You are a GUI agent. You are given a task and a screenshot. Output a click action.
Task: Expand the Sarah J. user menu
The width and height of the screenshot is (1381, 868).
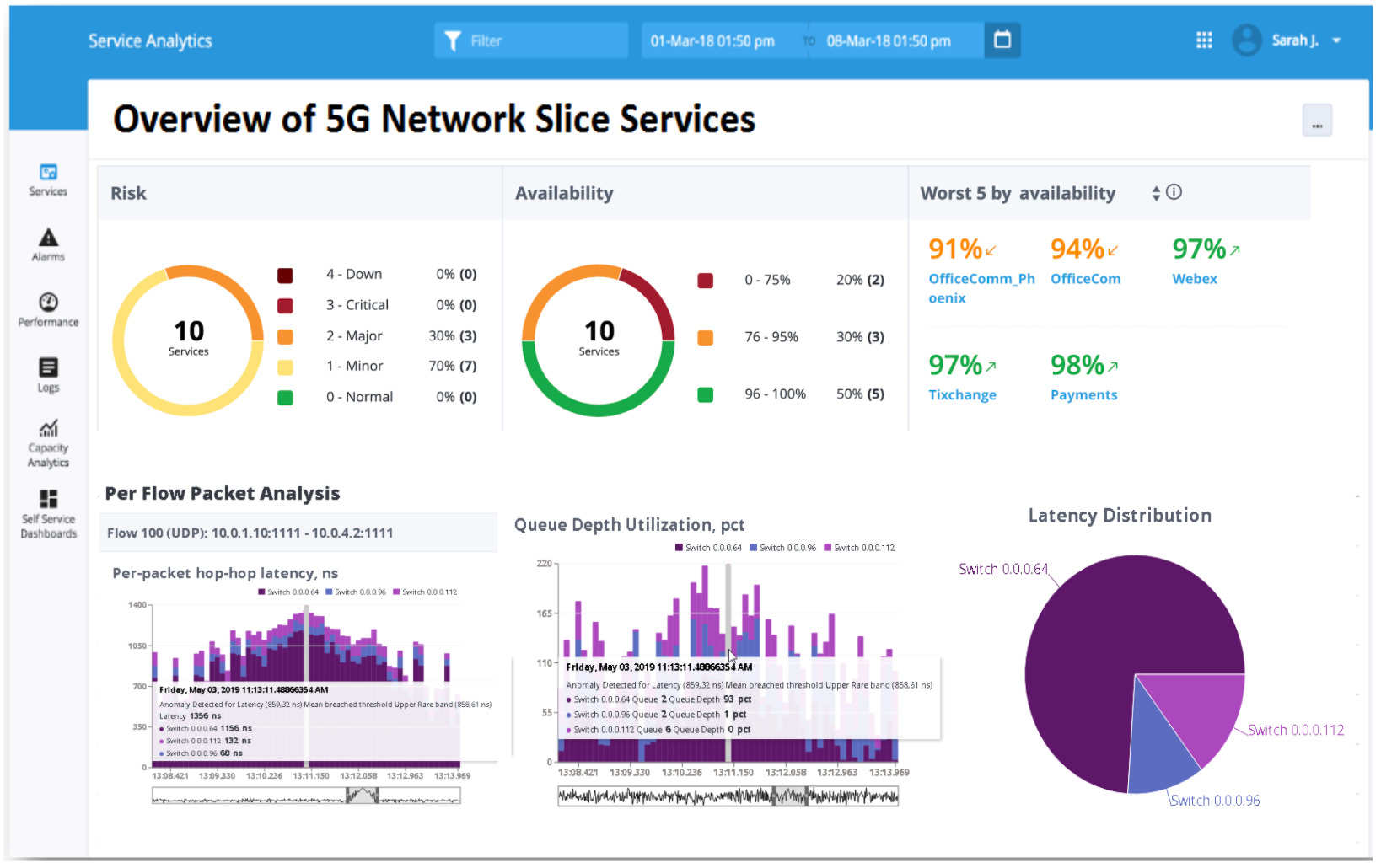(x=1336, y=40)
